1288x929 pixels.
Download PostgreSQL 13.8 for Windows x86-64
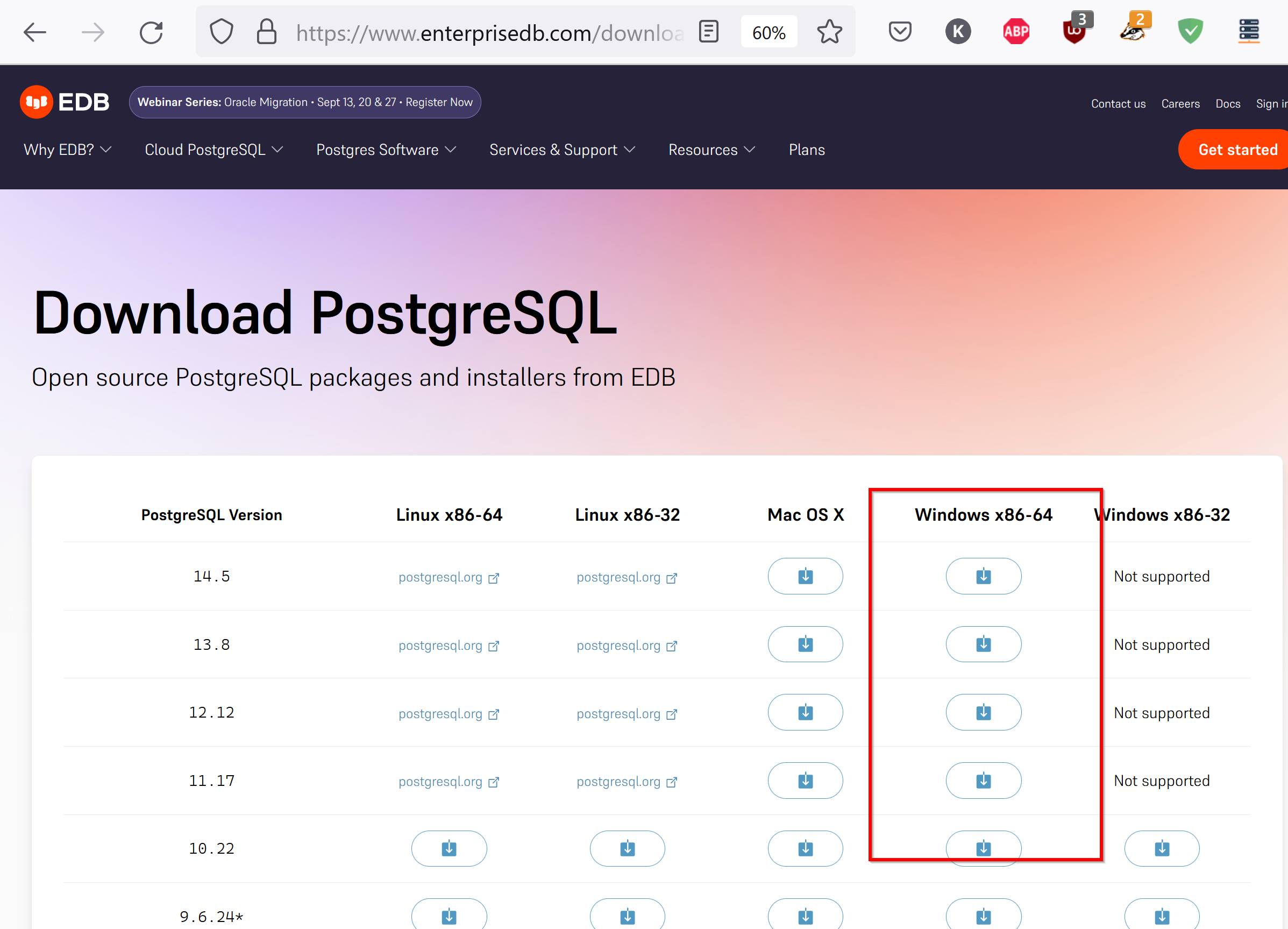coord(984,644)
